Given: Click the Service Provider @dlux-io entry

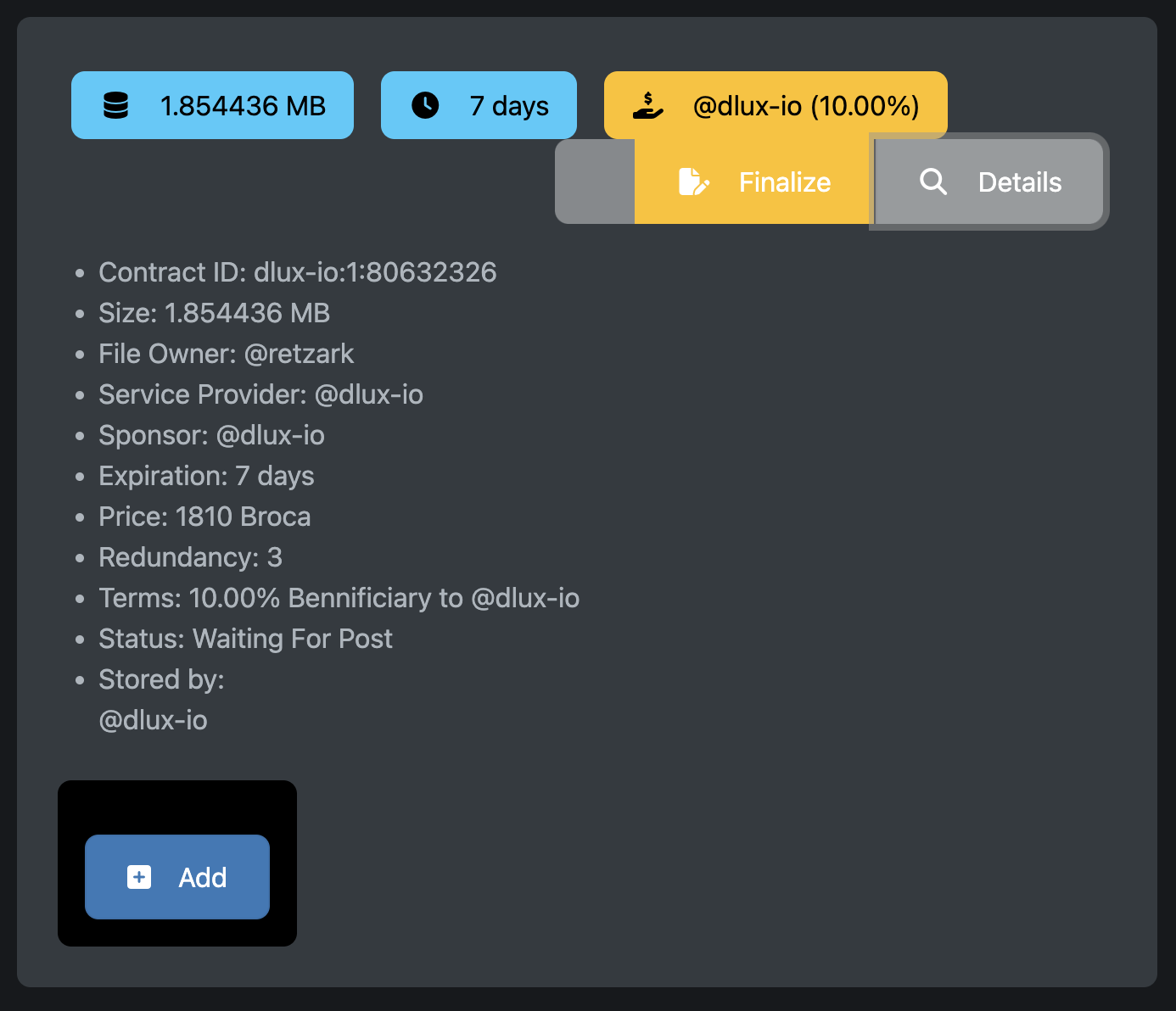Looking at the screenshot, I should click(x=260, y=394).
